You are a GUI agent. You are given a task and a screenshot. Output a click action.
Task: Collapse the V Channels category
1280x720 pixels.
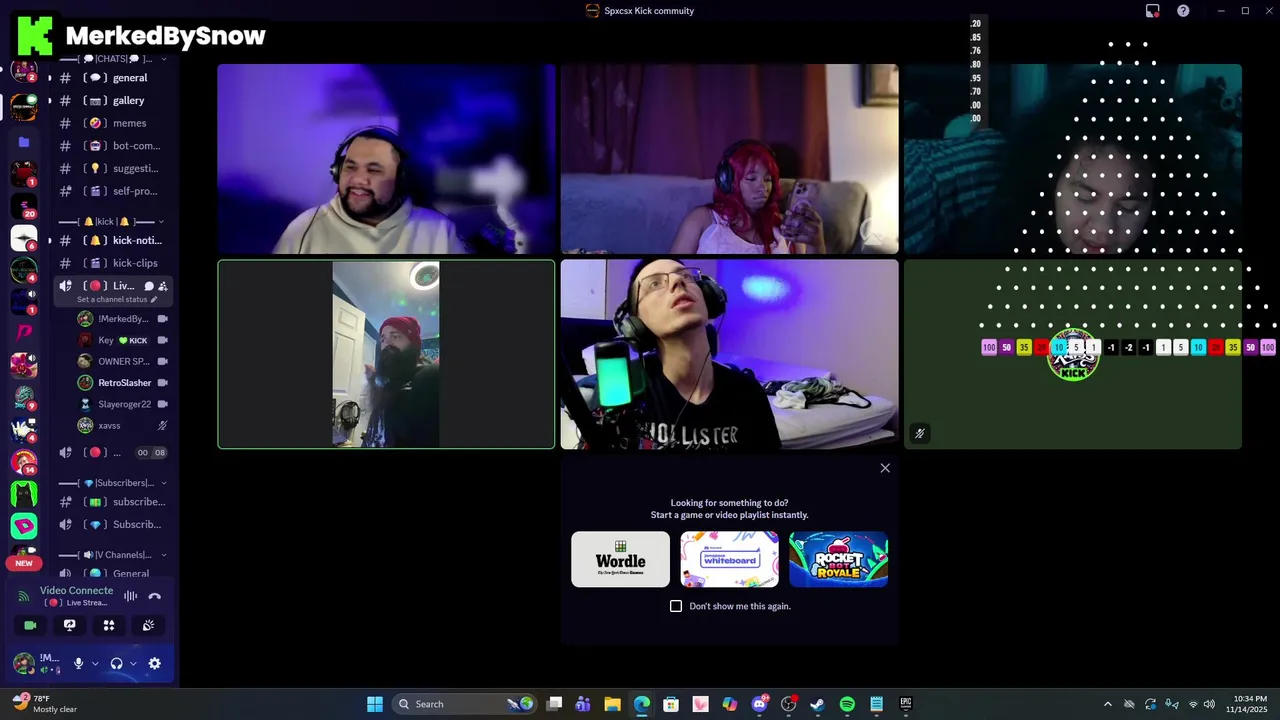[x=112, y=555]
